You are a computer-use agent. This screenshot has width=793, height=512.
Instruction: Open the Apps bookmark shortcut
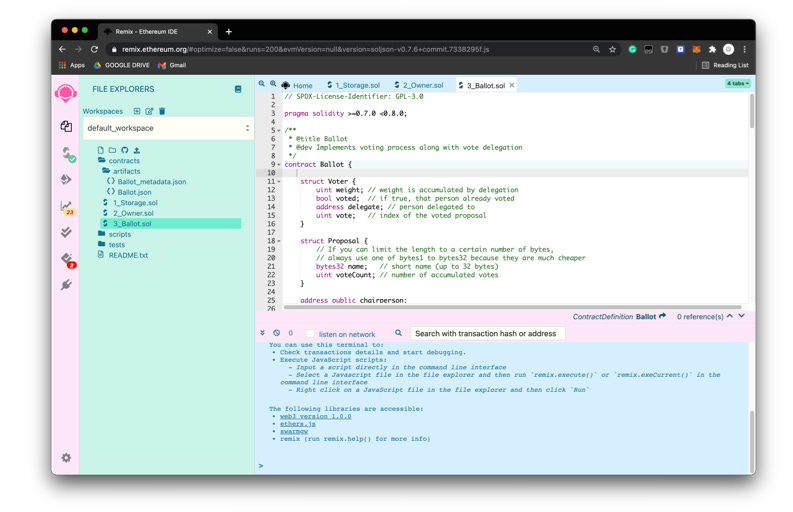coord(72,65)
